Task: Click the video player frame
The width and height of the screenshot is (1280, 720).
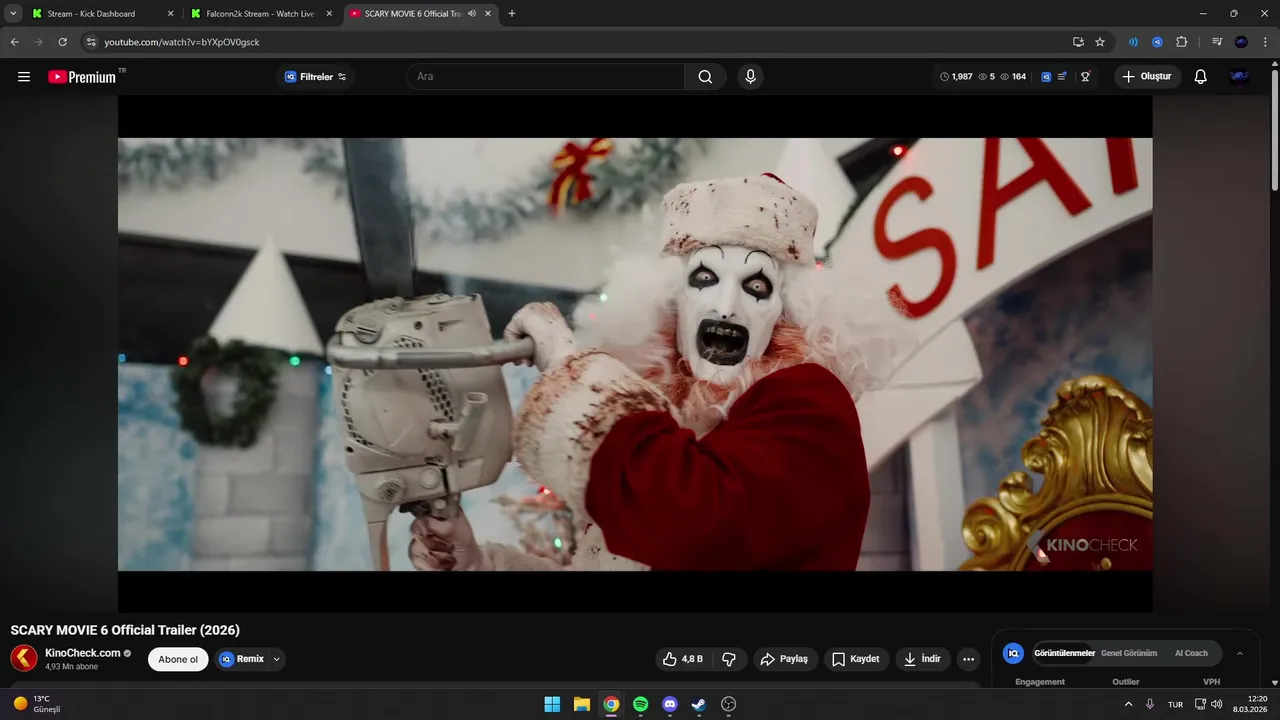Action: click(635, 354)
